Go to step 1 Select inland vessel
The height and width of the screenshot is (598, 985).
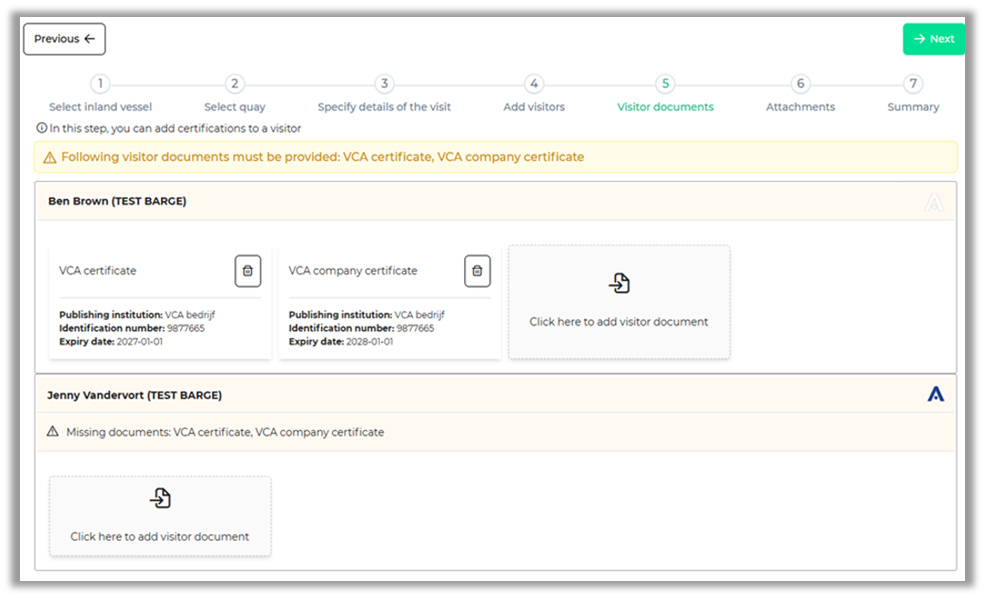(x=101, y=85)
